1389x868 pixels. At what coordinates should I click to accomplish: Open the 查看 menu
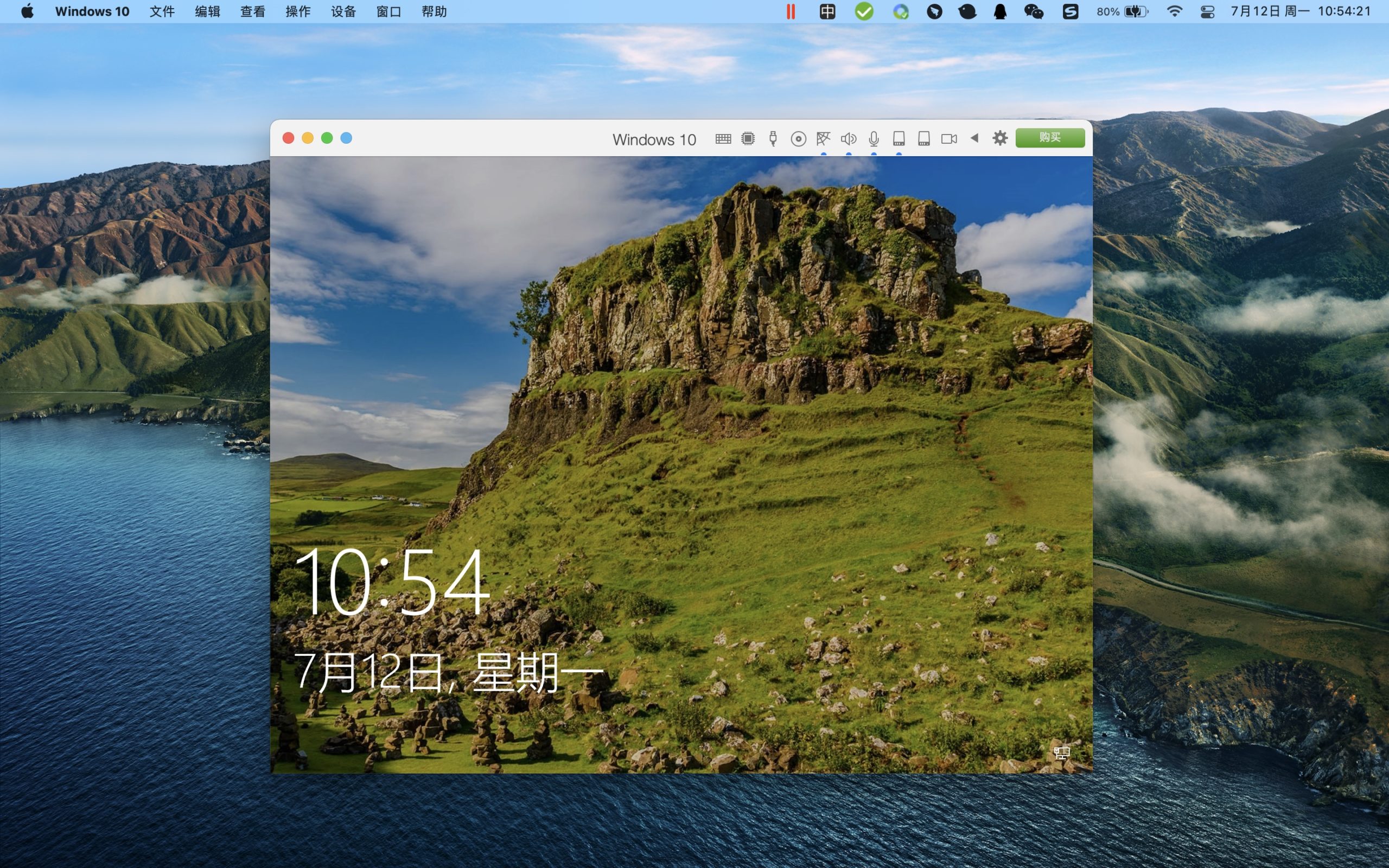click(252, 11)
